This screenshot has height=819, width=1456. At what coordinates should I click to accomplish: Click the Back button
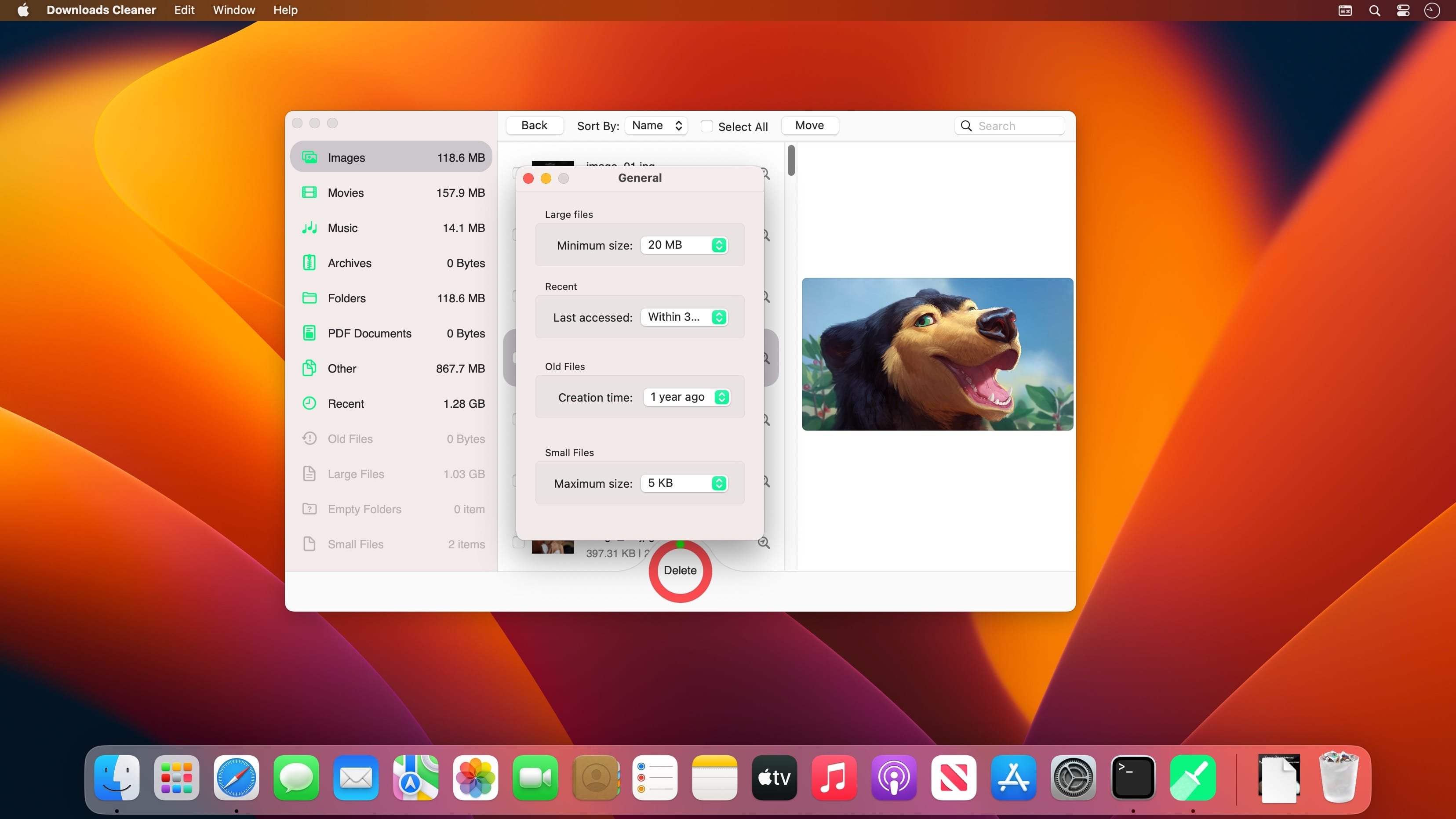[534, 125]
